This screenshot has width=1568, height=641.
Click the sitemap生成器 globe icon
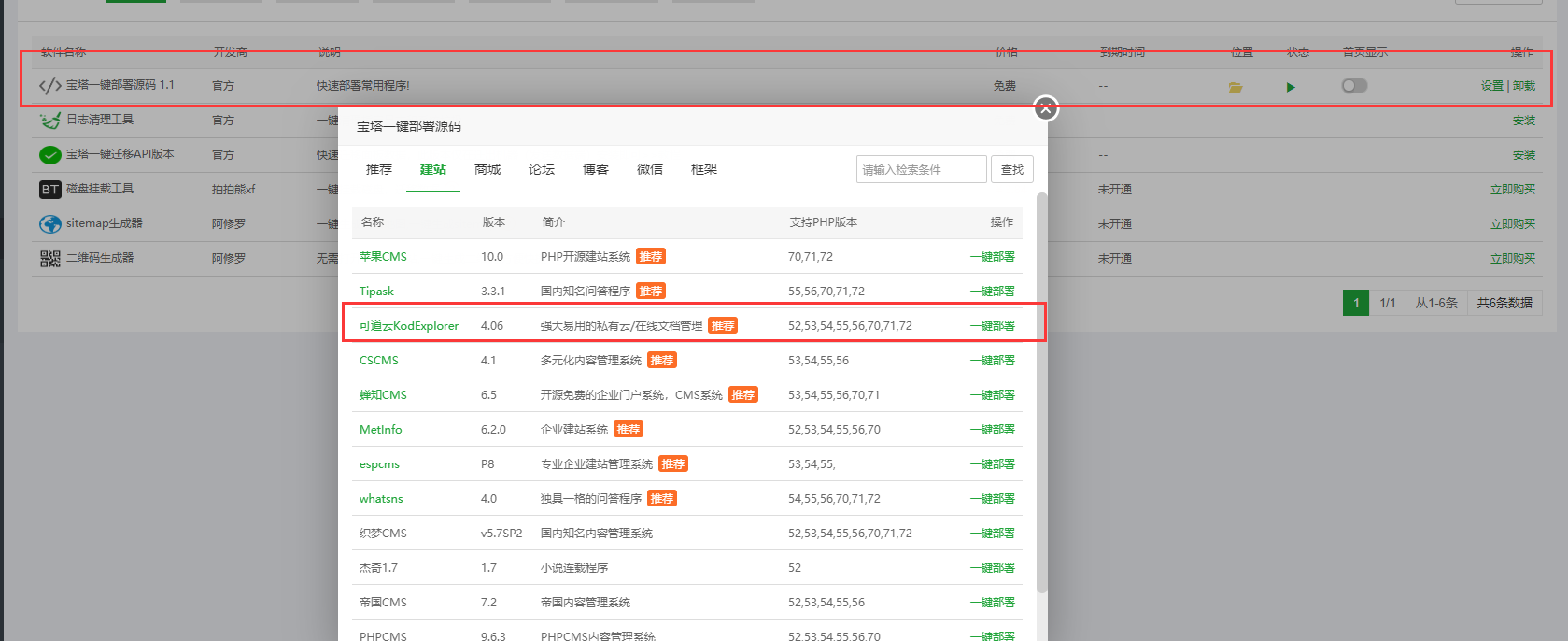[x=50, y=224]
